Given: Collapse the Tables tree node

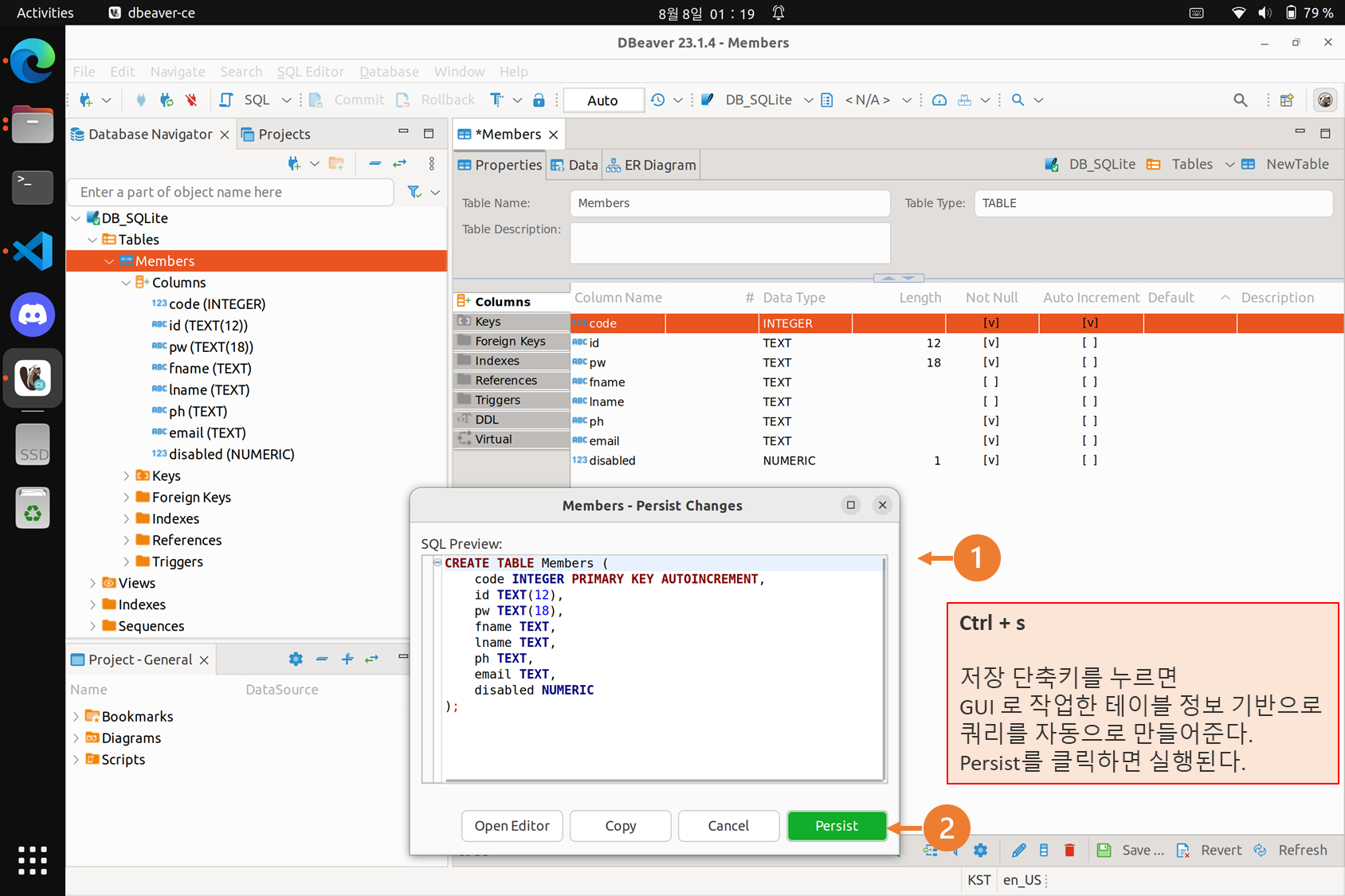Looking at the screenshot, I should coord(92,240).
